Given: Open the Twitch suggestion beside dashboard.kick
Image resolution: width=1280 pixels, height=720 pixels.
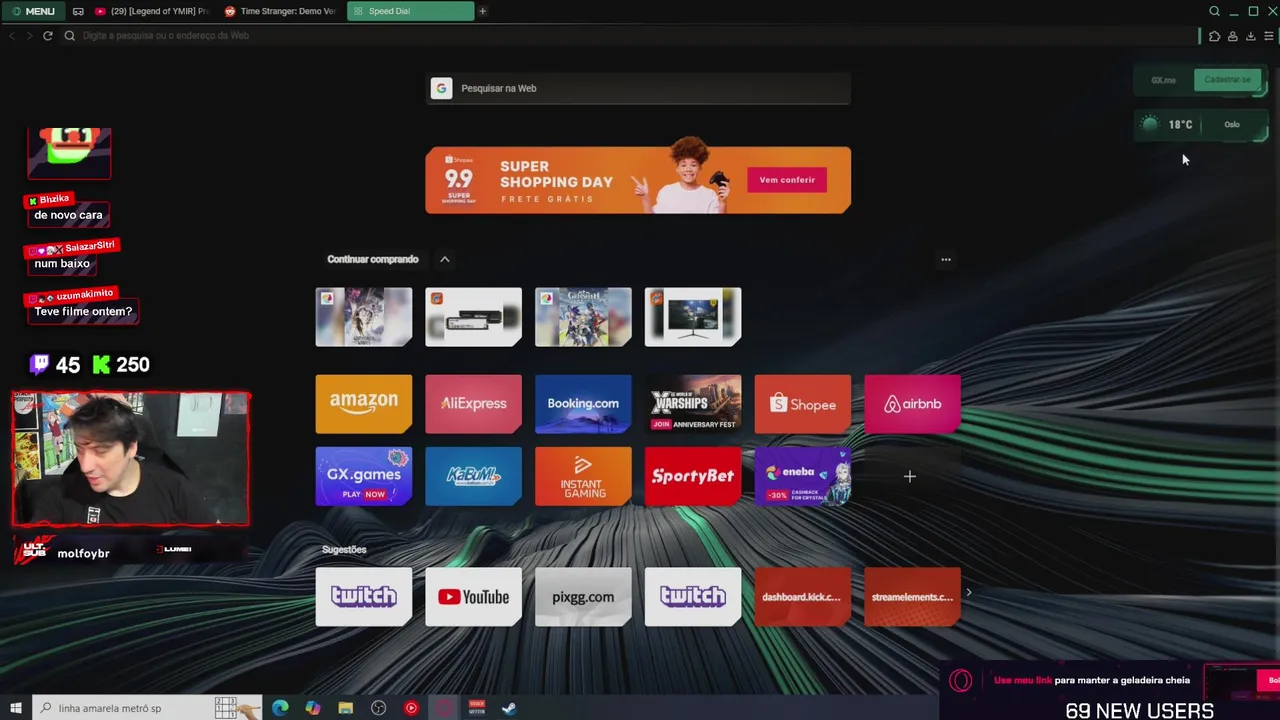Looking at the screenshot, I should point(693,597).
